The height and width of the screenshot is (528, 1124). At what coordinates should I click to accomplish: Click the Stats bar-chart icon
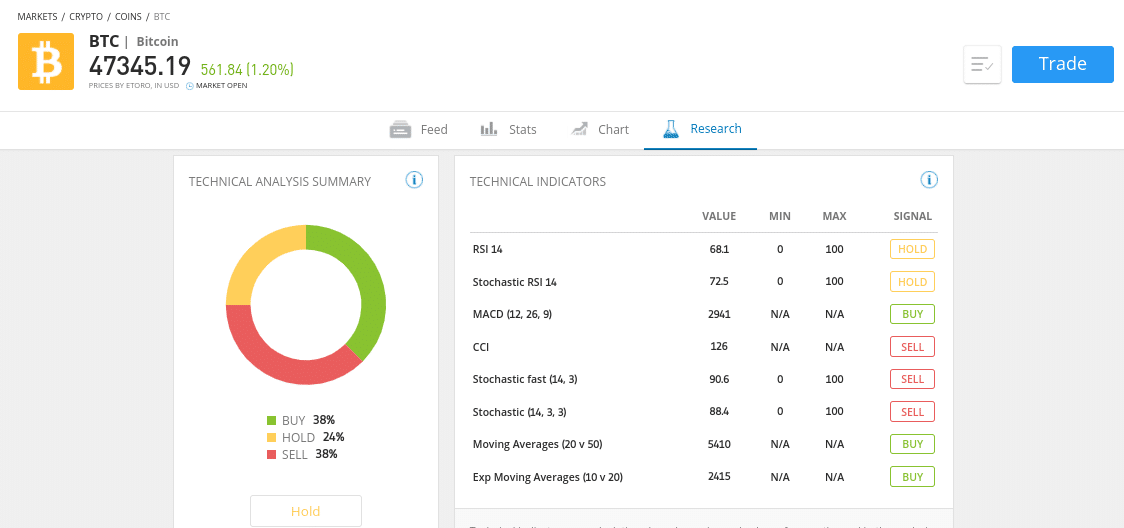(x=489, y=129)
